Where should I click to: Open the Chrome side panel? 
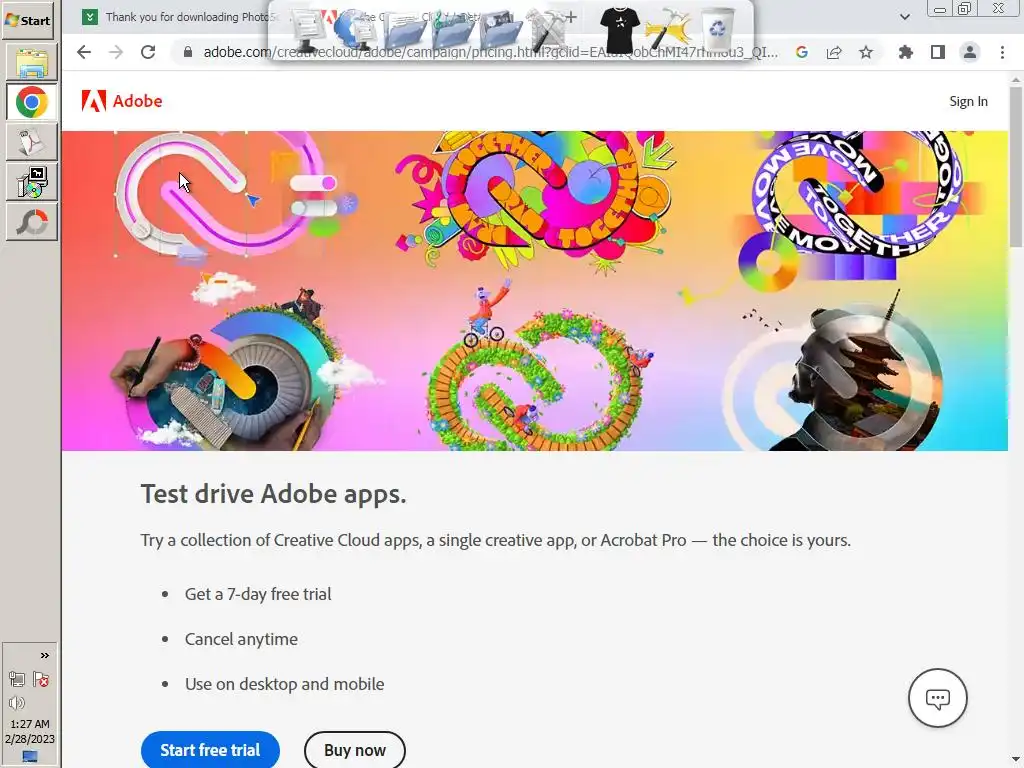pos(938,52)
